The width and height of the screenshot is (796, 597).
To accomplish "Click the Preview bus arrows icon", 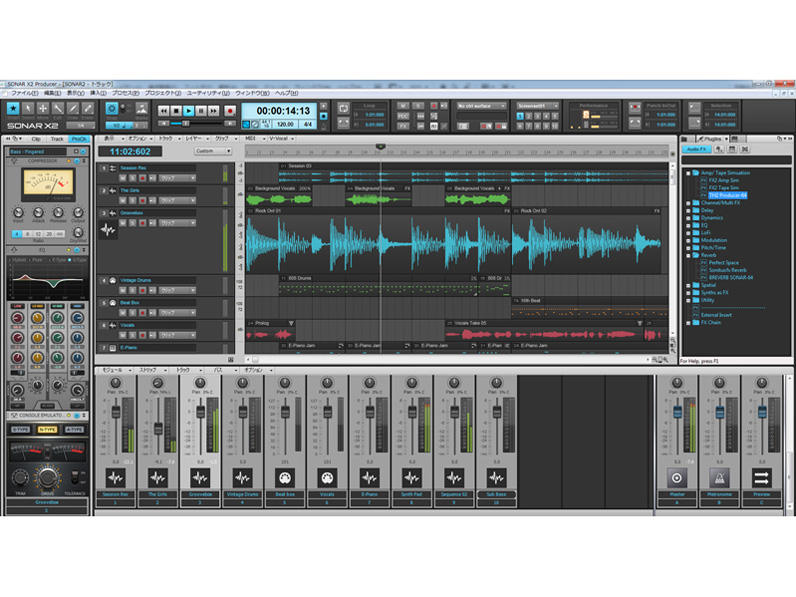I will pos(761,478).
